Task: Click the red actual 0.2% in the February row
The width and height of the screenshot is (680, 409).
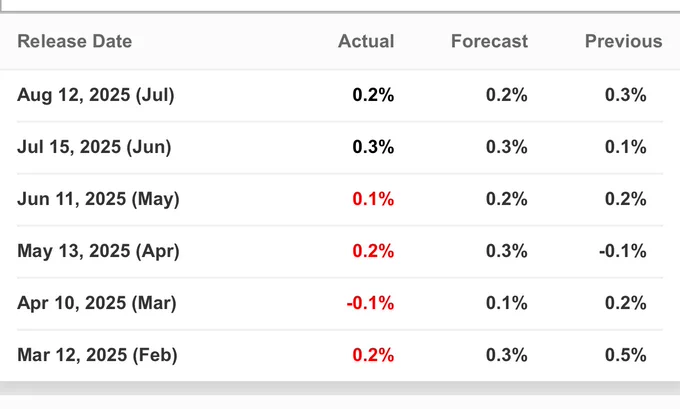Action: click(373, 355)
